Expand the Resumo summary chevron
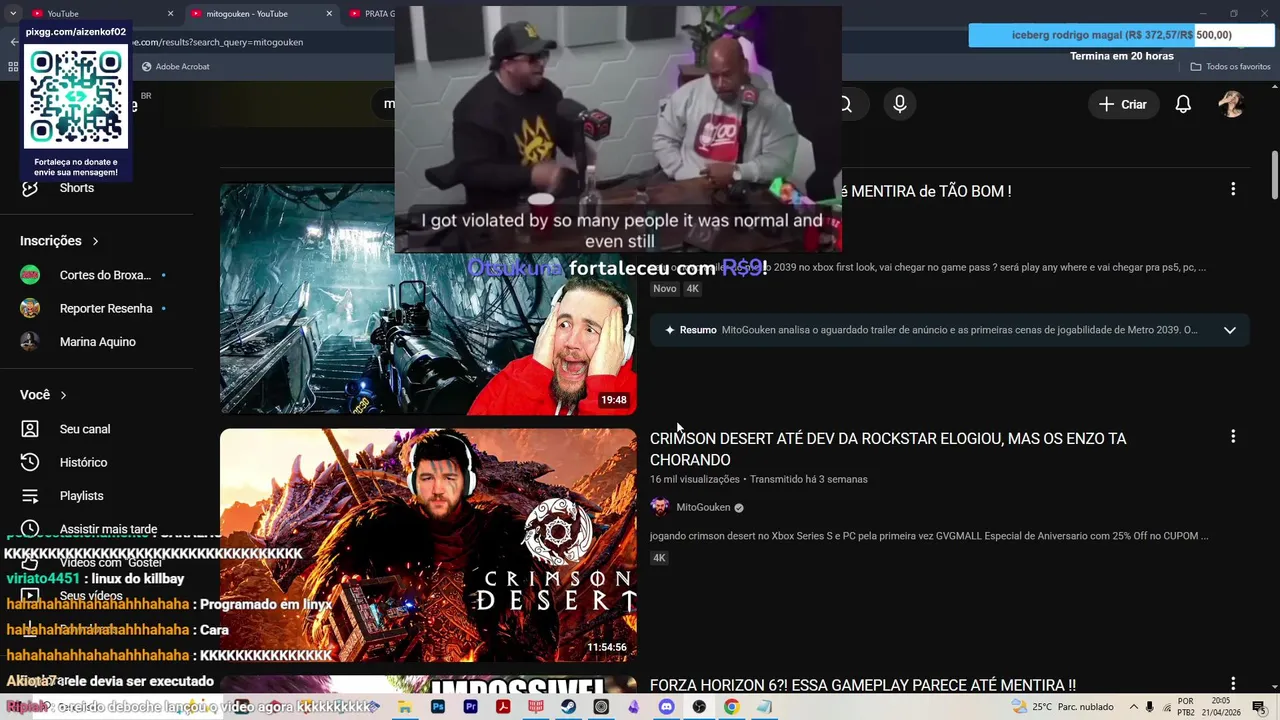The width and height of the screenshot is (1280, 720). coord(1230,330)
